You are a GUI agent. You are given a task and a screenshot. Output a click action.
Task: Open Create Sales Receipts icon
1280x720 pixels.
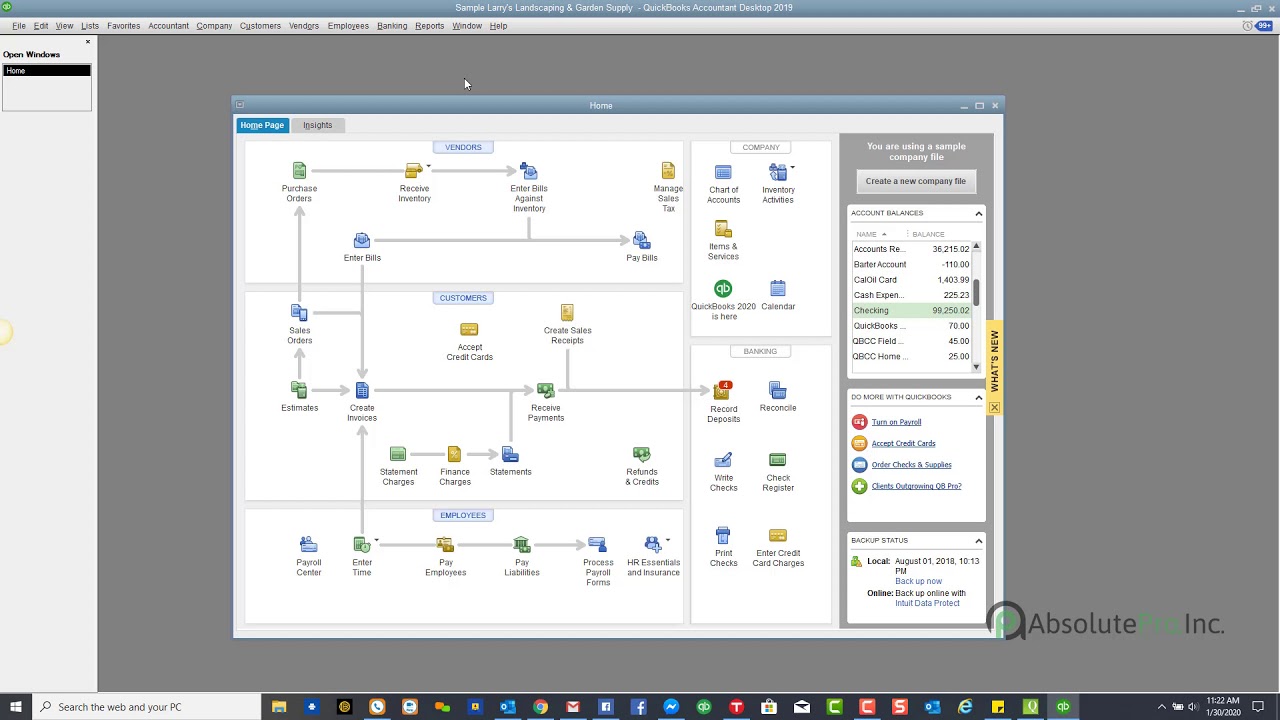[x=567, y=313]
